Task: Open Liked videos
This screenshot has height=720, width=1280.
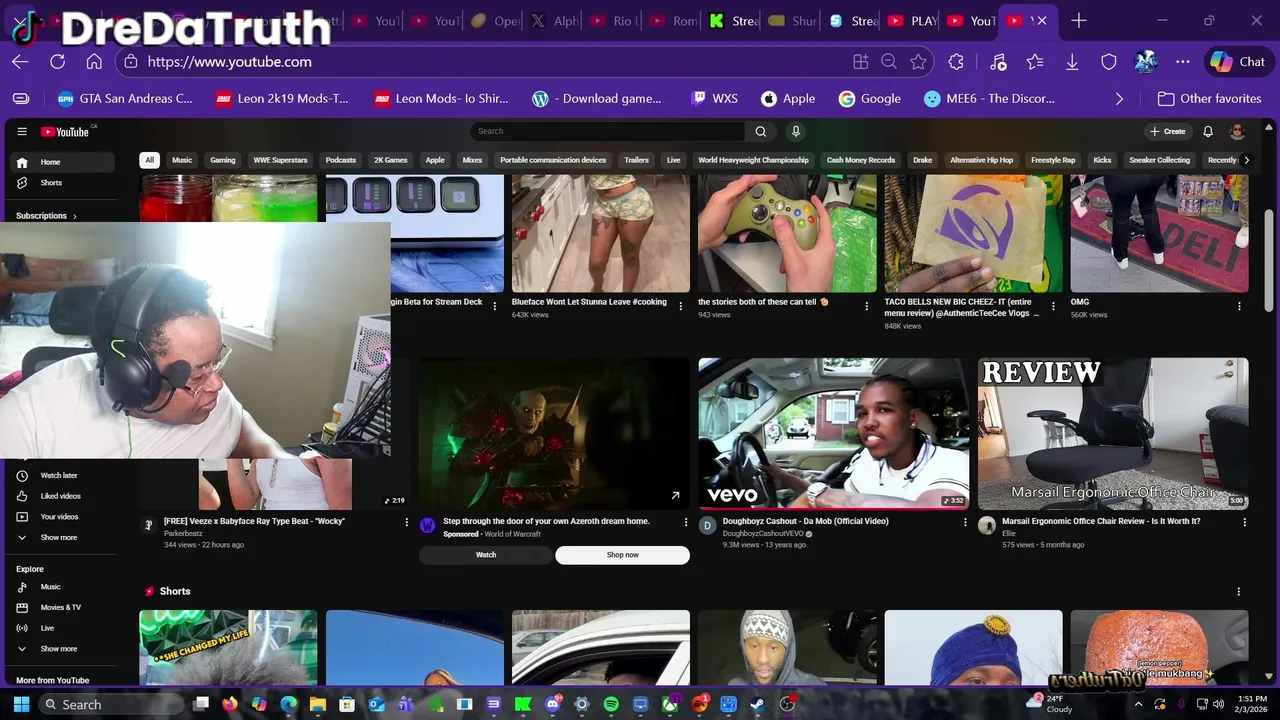Action: [62, 496]
